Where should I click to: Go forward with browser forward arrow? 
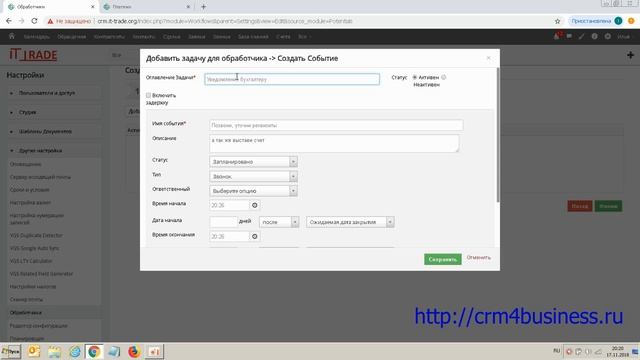(x=22, y=21)
